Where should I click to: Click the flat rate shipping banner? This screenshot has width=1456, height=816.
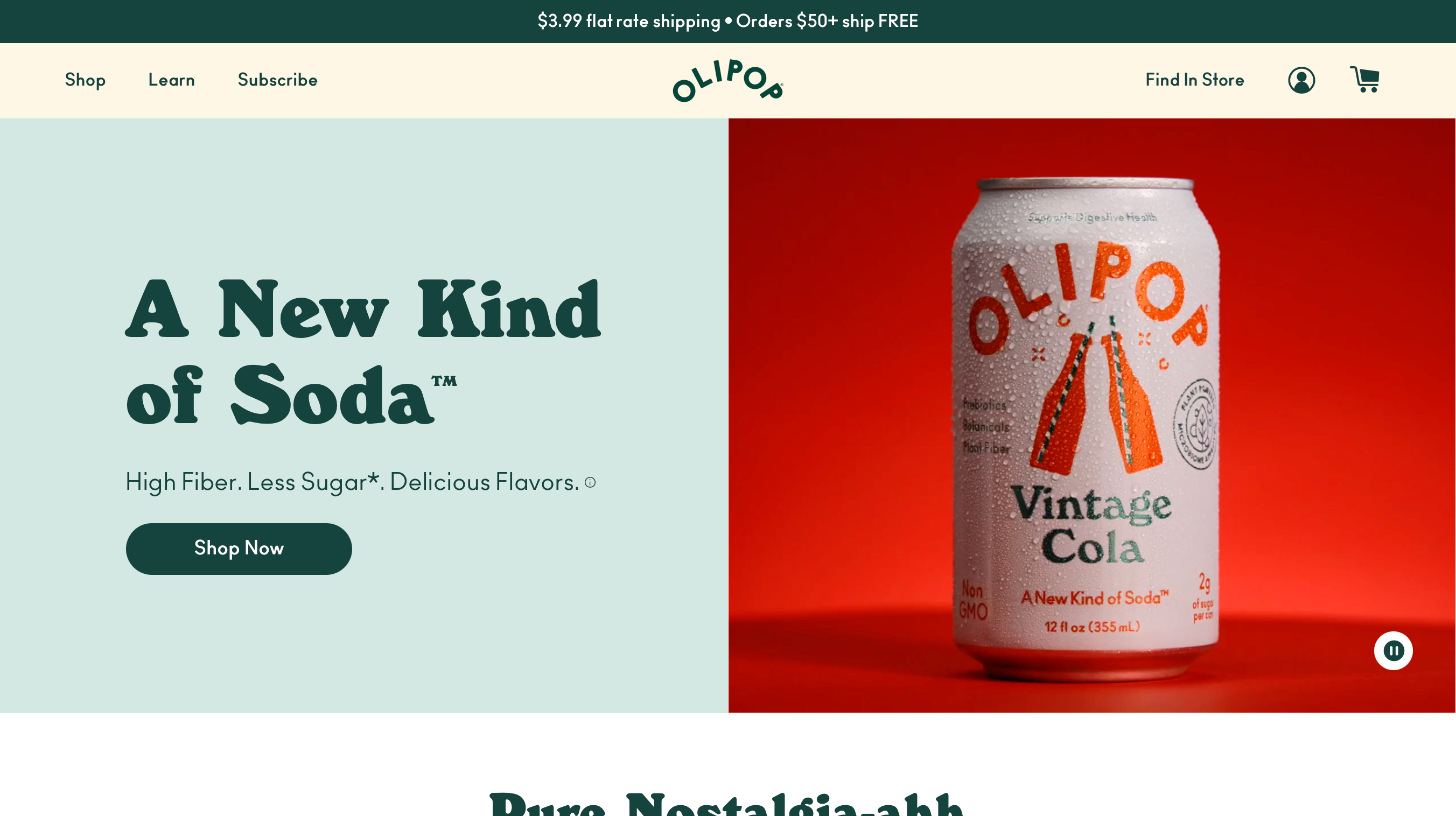click(x=728, y=22)
